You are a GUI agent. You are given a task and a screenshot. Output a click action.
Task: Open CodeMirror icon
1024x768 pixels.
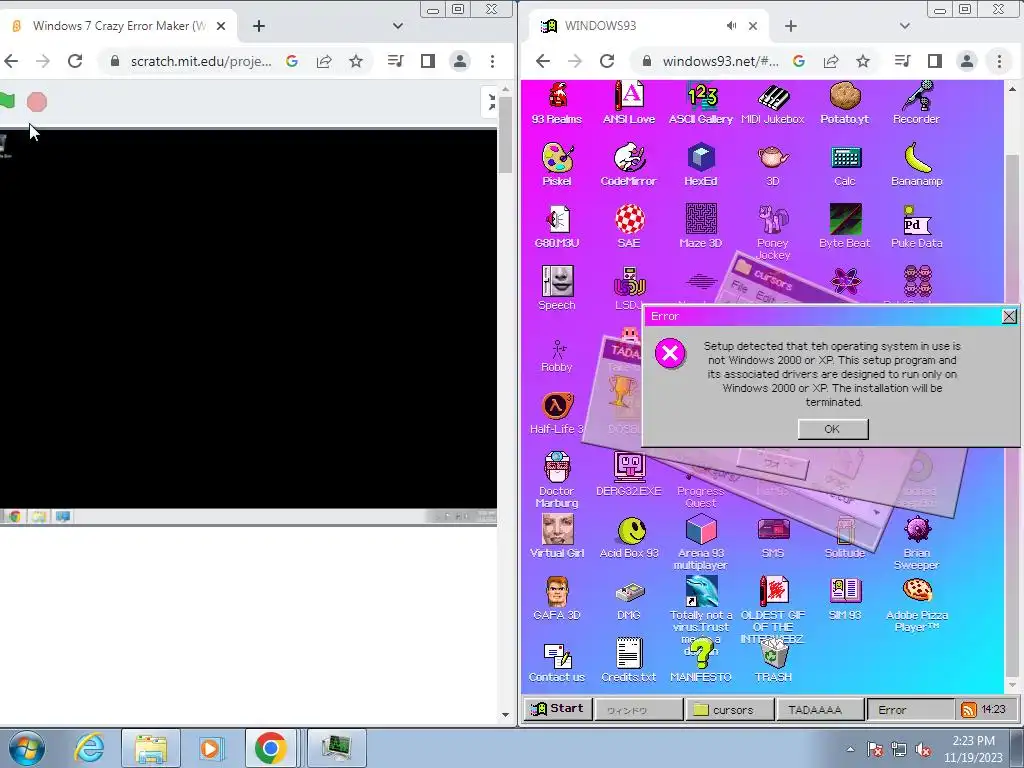pos(628,165)
